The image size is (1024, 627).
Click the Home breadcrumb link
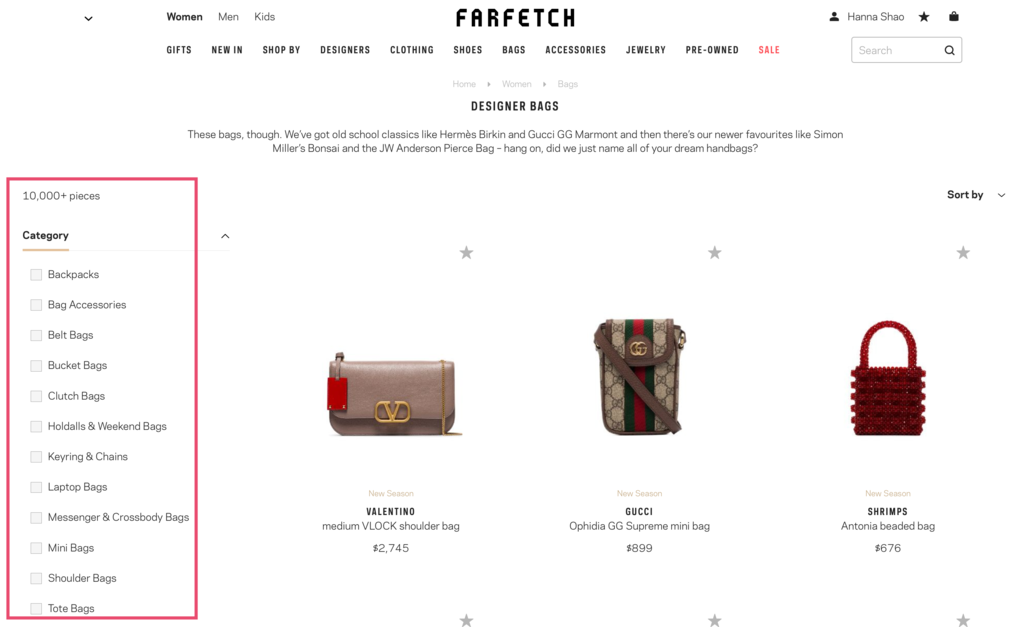pos(464,84)
